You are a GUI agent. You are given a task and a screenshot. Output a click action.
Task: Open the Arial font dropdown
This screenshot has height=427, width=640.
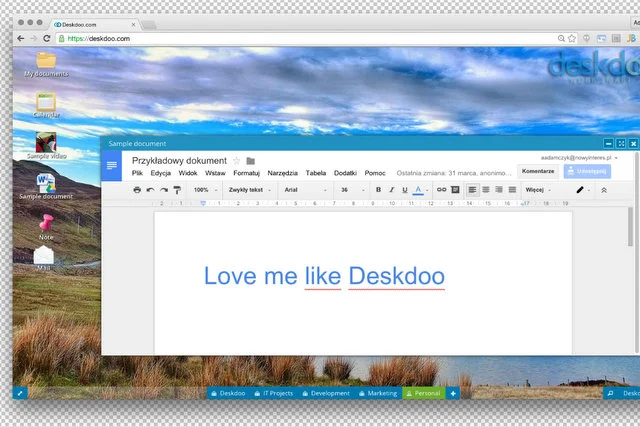coord(306,190)
